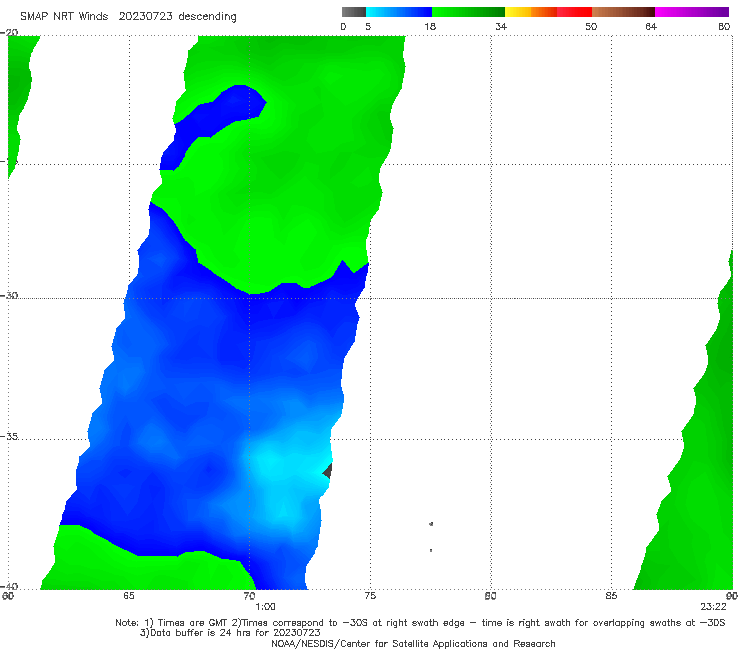
Task: Select the red segment of the colorbar
Action: pyautogui.click(x=574, y=12)
